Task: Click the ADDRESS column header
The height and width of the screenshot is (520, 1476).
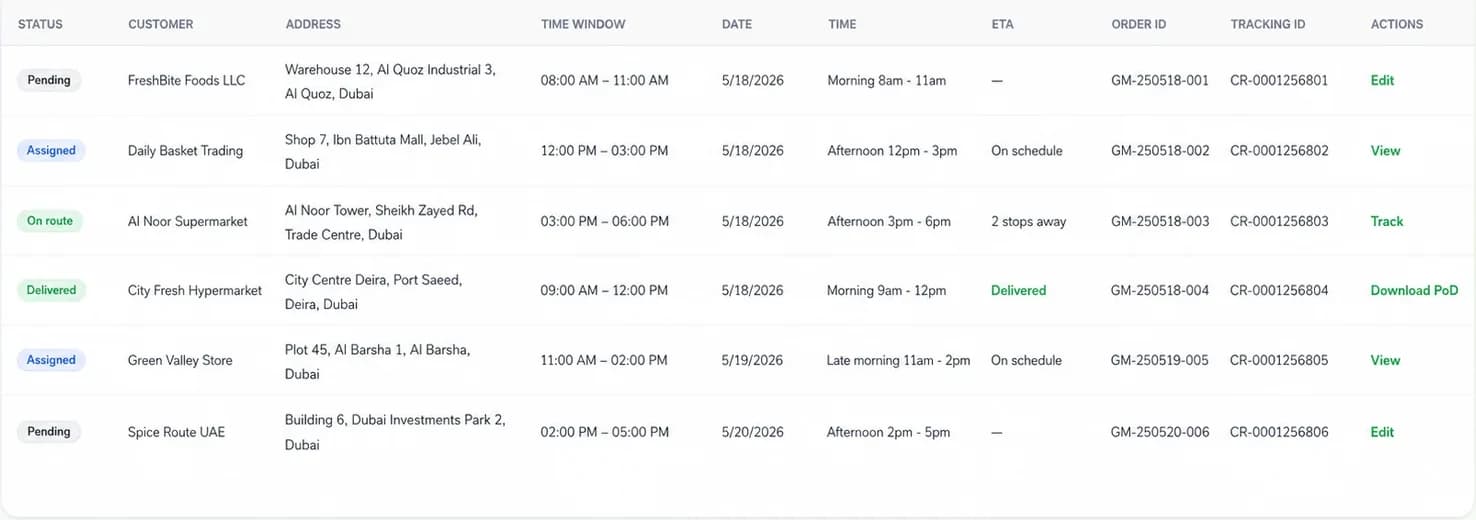Action: click(x=313, y=24)
